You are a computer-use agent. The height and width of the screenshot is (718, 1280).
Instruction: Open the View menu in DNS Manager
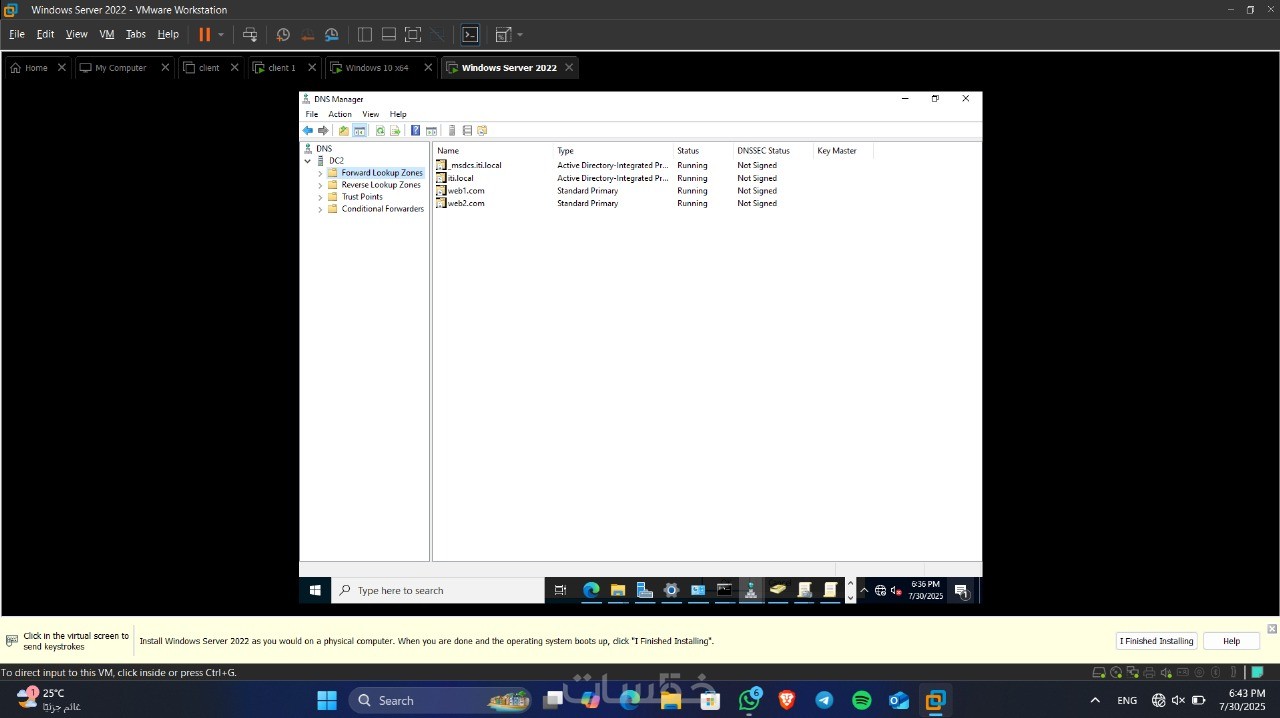pyautogui.click(x=370, y=114)
